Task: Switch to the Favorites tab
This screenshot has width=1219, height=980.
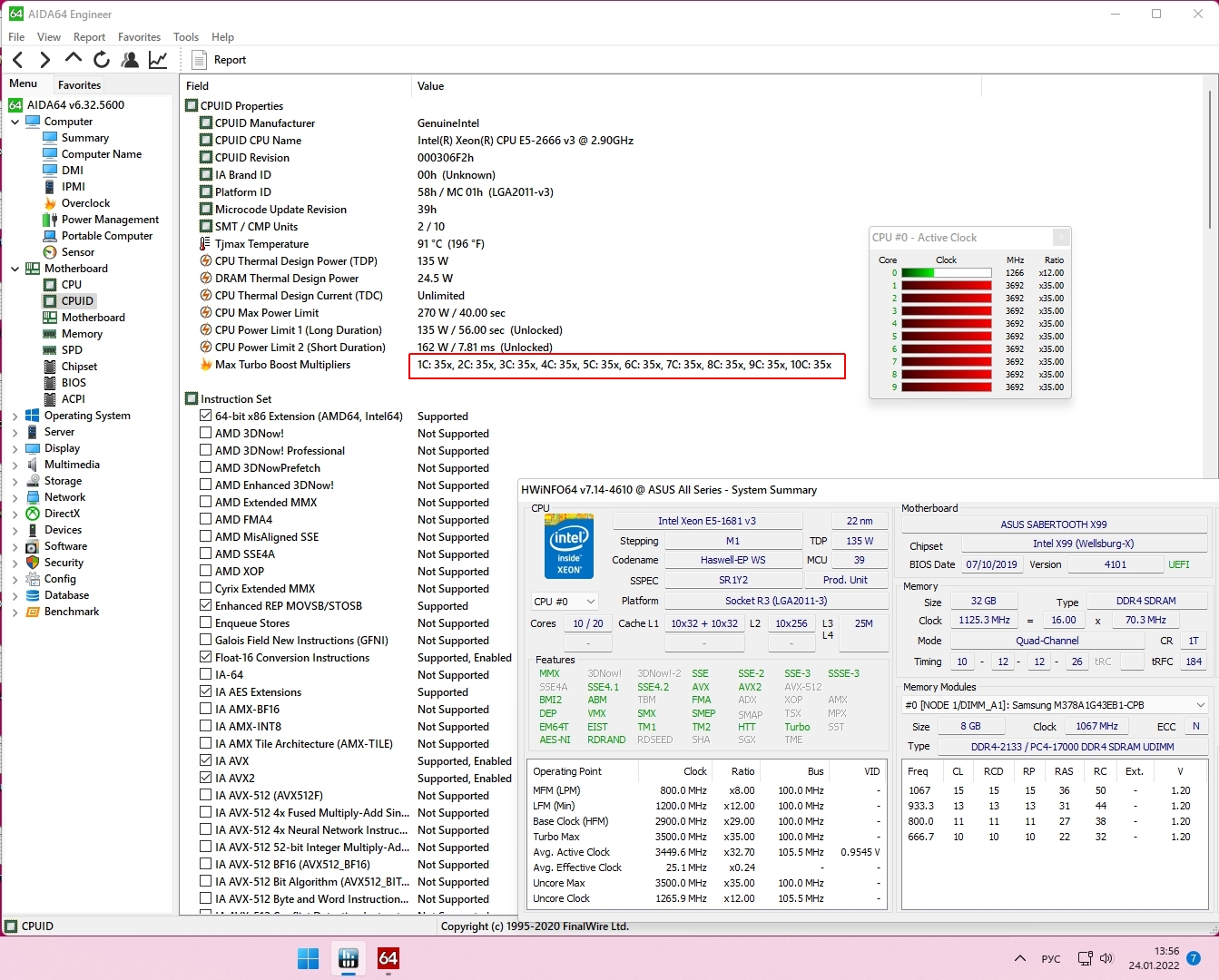Action: tap(79, 85)
